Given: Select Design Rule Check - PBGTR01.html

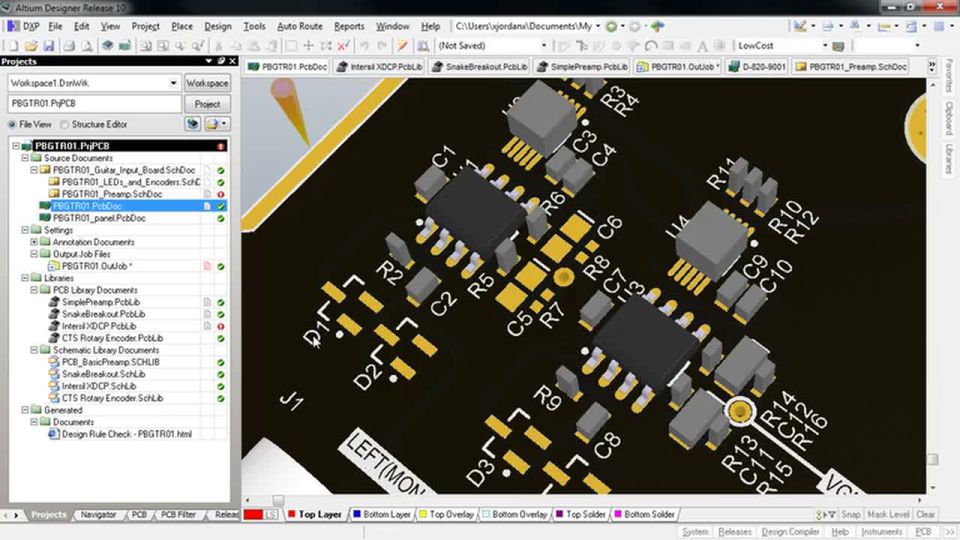Looking at the screenshot, I should pos(126,434).
